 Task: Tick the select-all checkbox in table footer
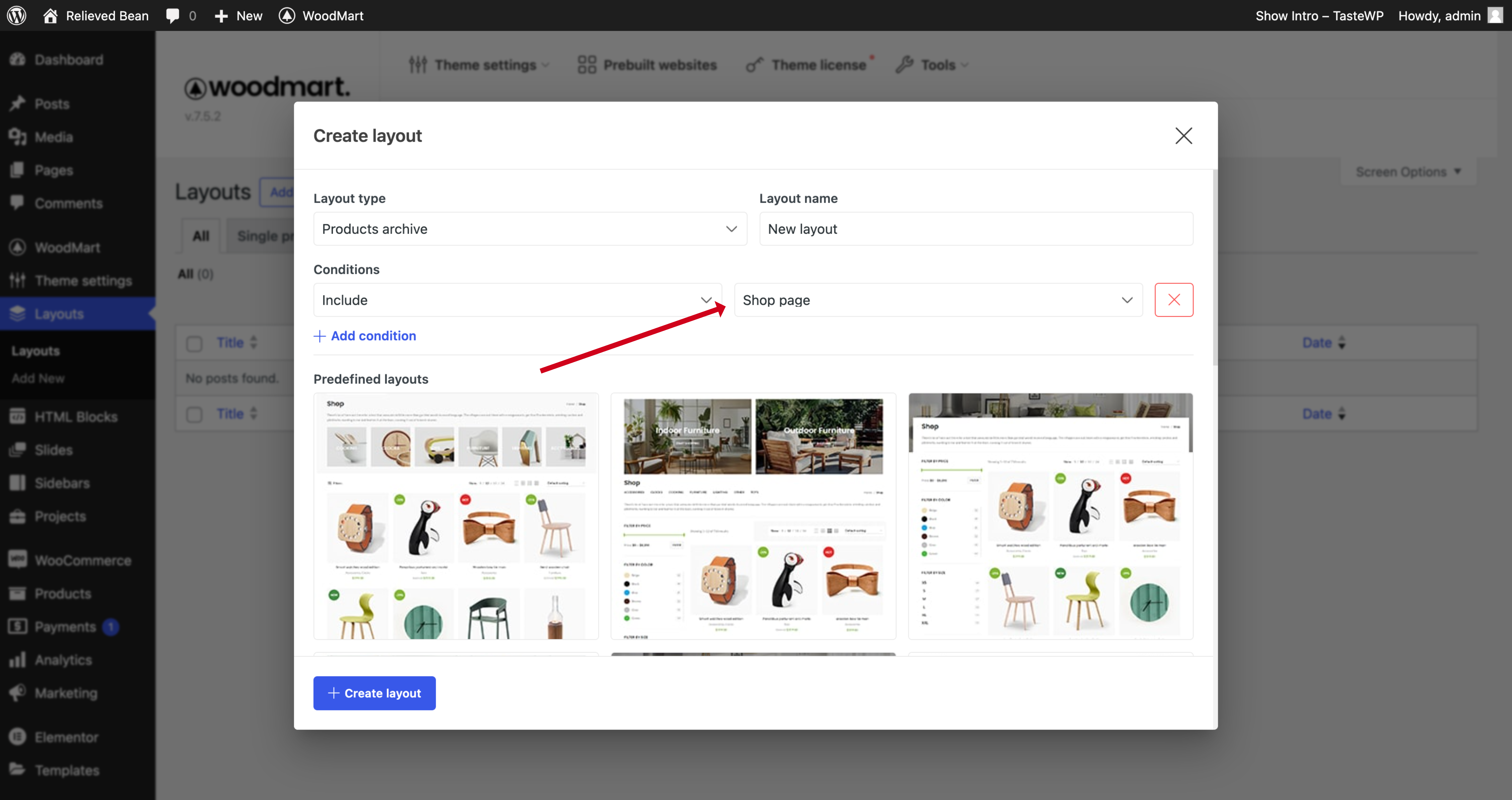194,414
